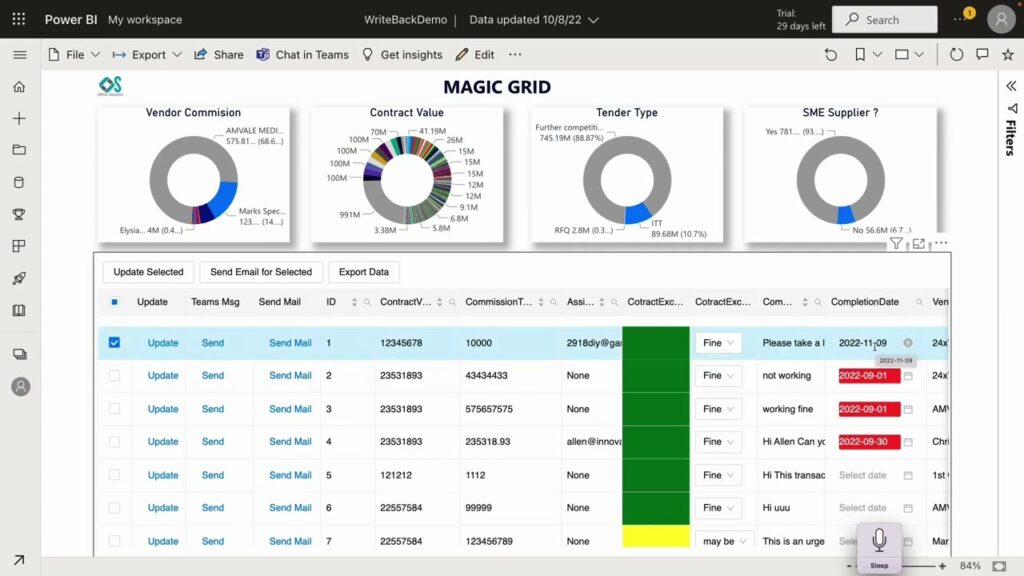Open Data hub cylinder icon

click(19, 182)
